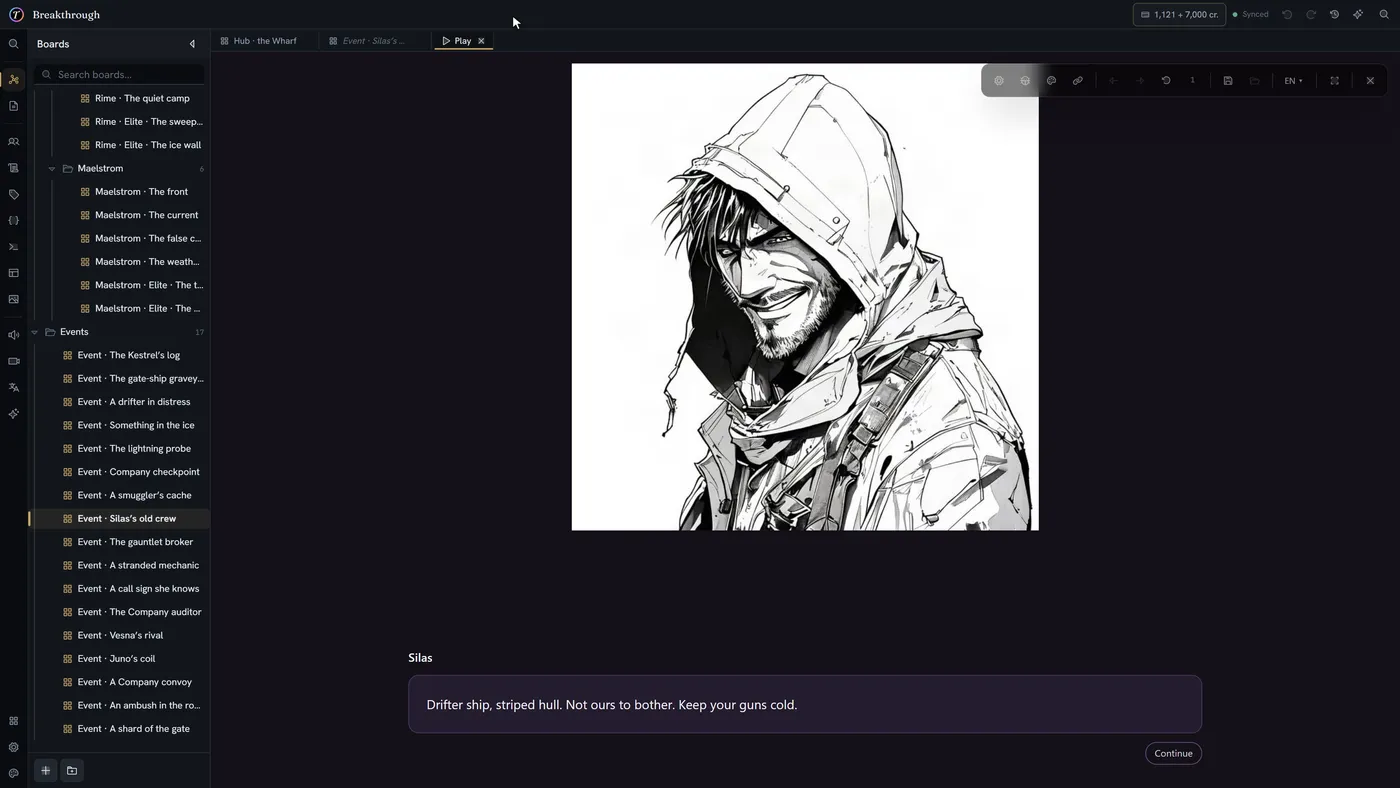Open the translation icon in the left rail
Image resolution: width=1400 pixels, height=788 pixels.
click(13, 387)
